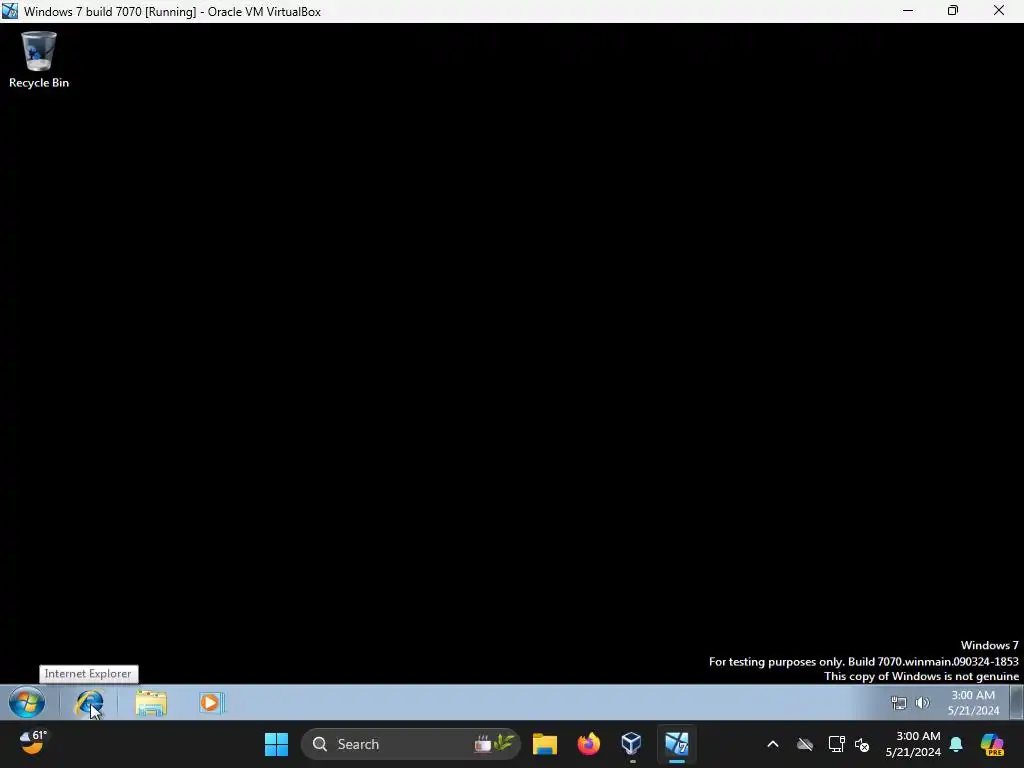Open File Explorer on host taskbar
The width and height of the screenshot is (1024, 768).
pos(545,744)
